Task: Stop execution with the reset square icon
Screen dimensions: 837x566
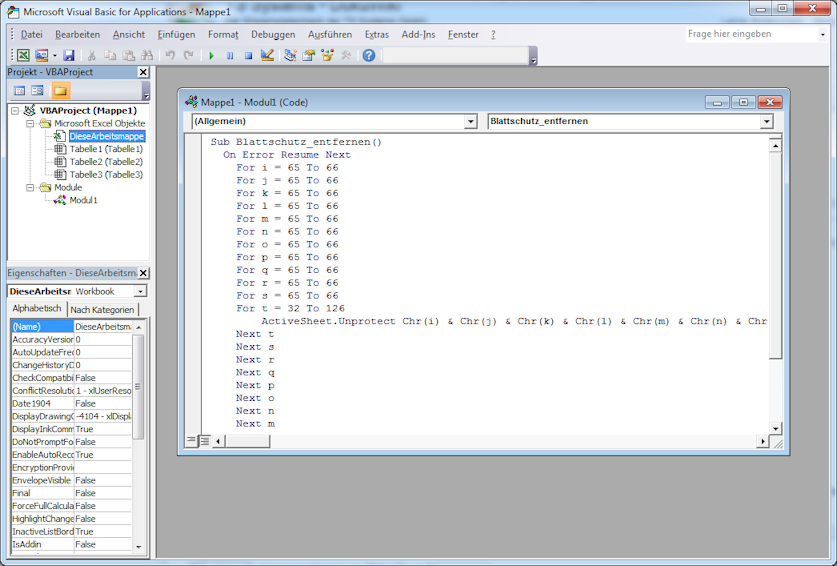Action: click(x=248, y=56)
